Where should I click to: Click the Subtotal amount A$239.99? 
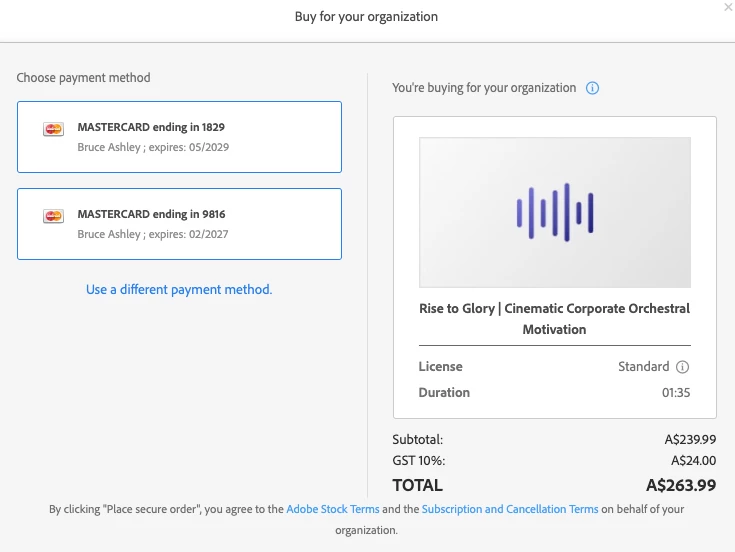coord(690,439)
